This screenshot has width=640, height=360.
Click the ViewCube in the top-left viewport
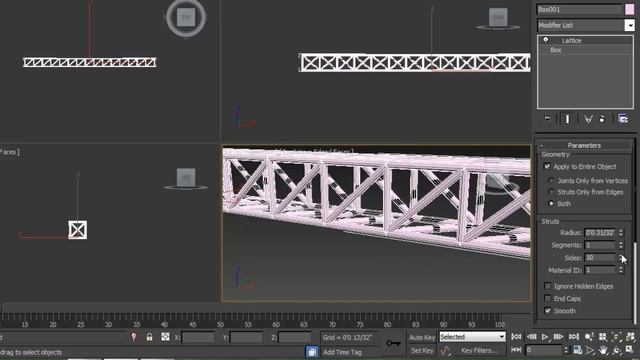(x=186, y=18)
